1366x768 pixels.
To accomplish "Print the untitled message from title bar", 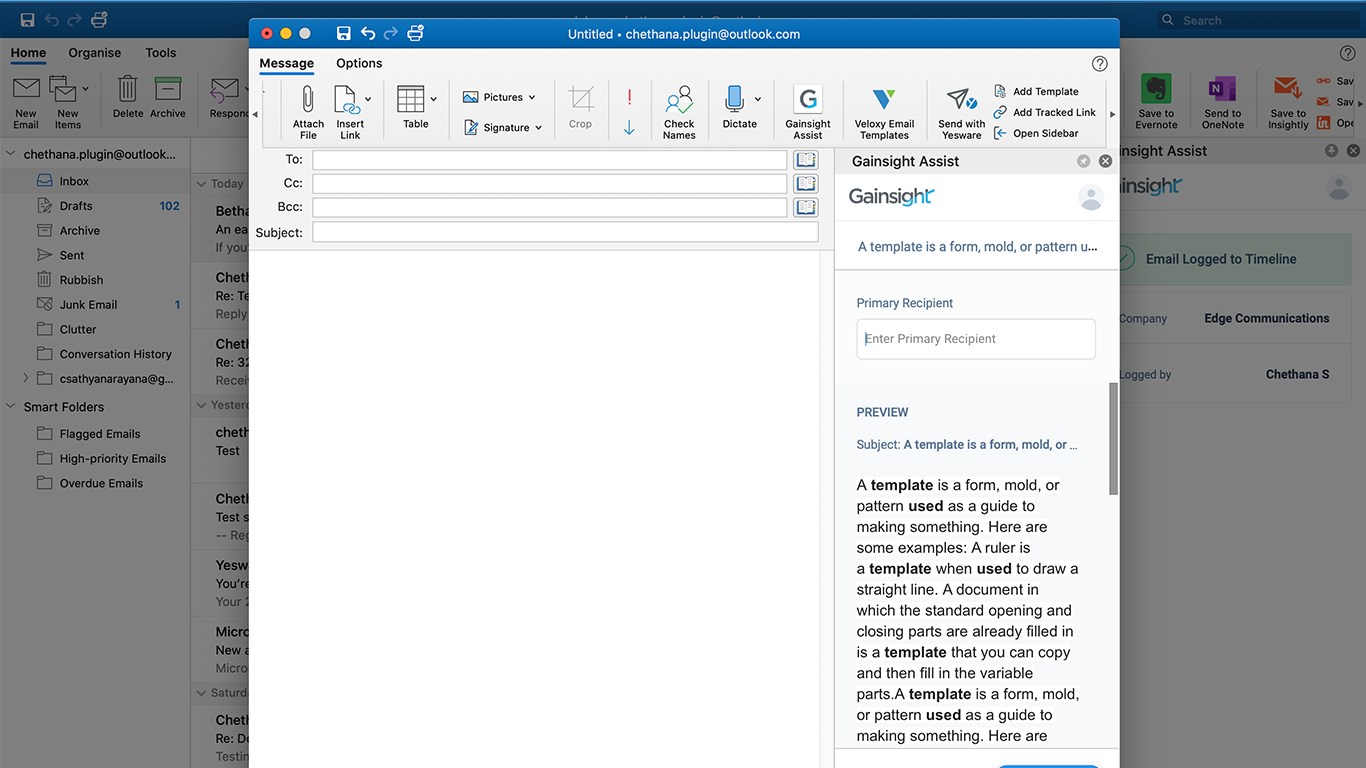I will point(416,34).
